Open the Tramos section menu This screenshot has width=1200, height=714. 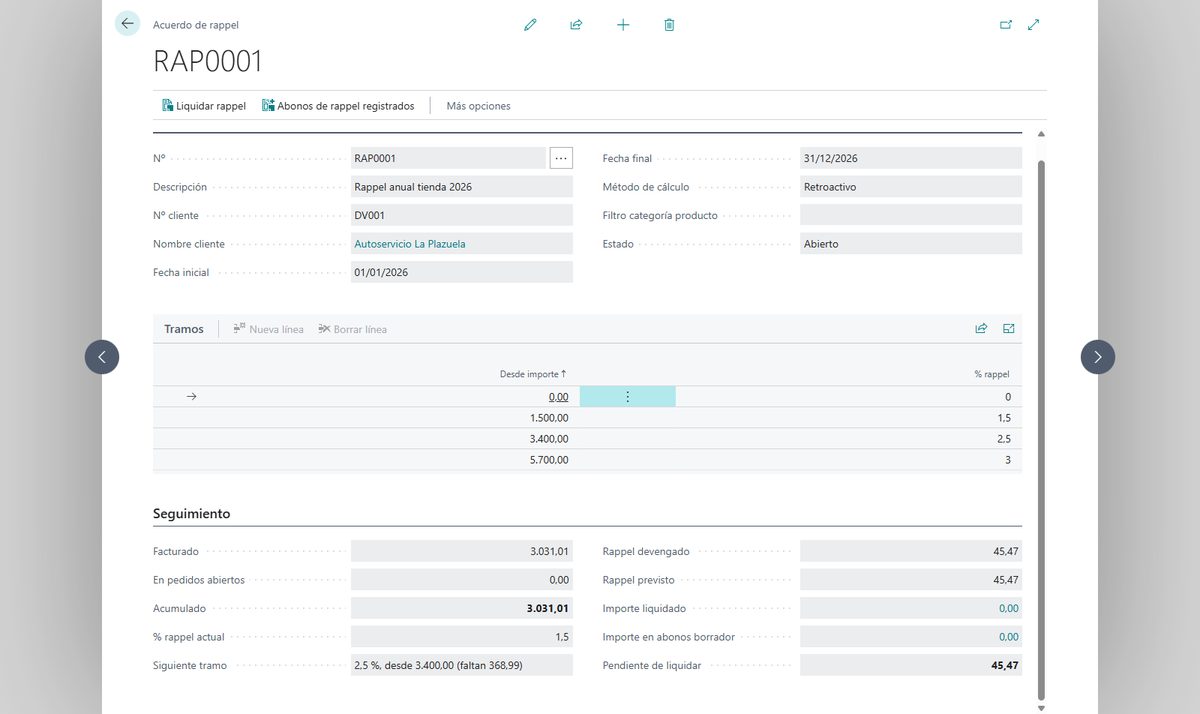pyautogui.click(x=184, y=329)
